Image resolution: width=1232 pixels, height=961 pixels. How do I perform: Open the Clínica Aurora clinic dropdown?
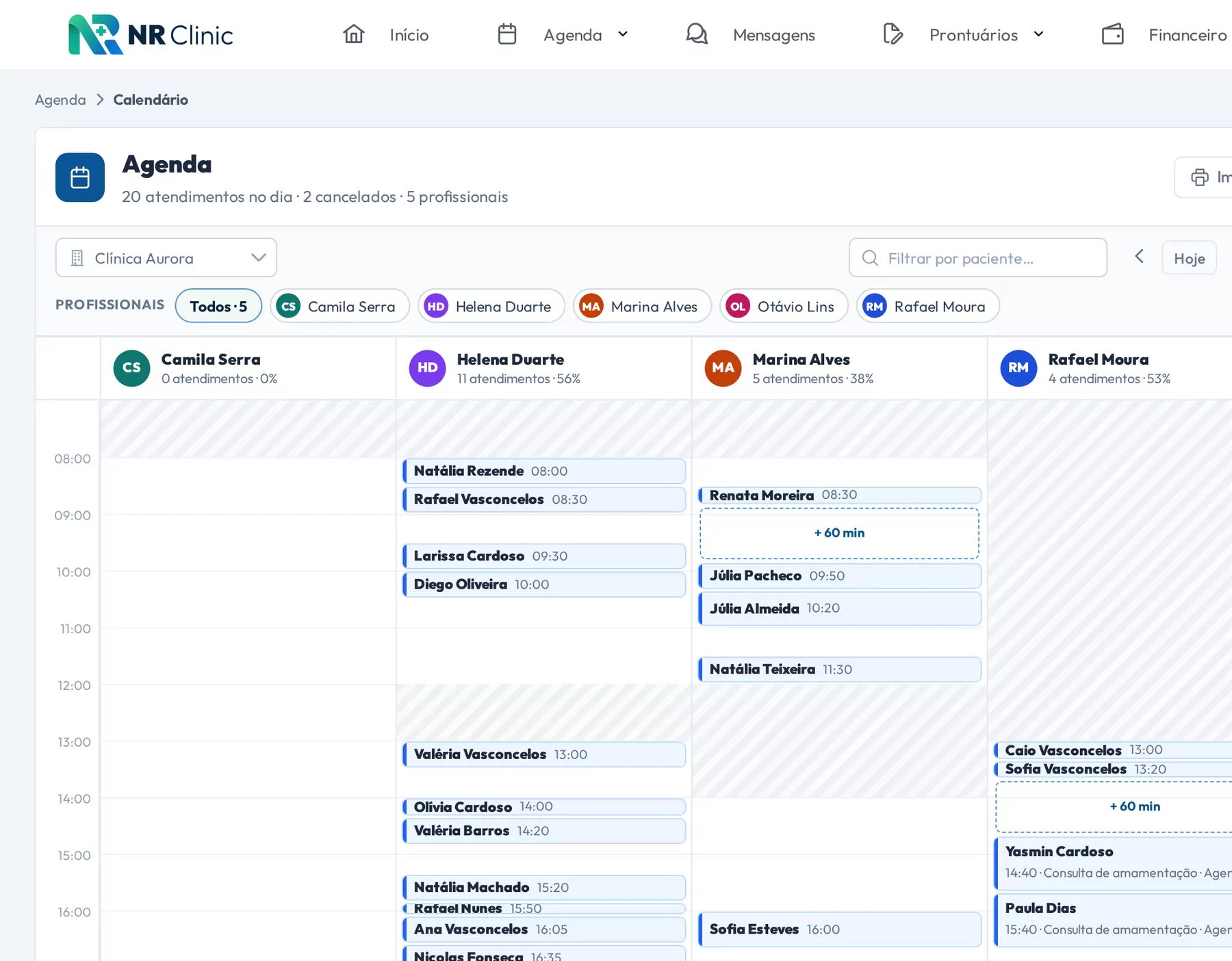coord(166,258)
